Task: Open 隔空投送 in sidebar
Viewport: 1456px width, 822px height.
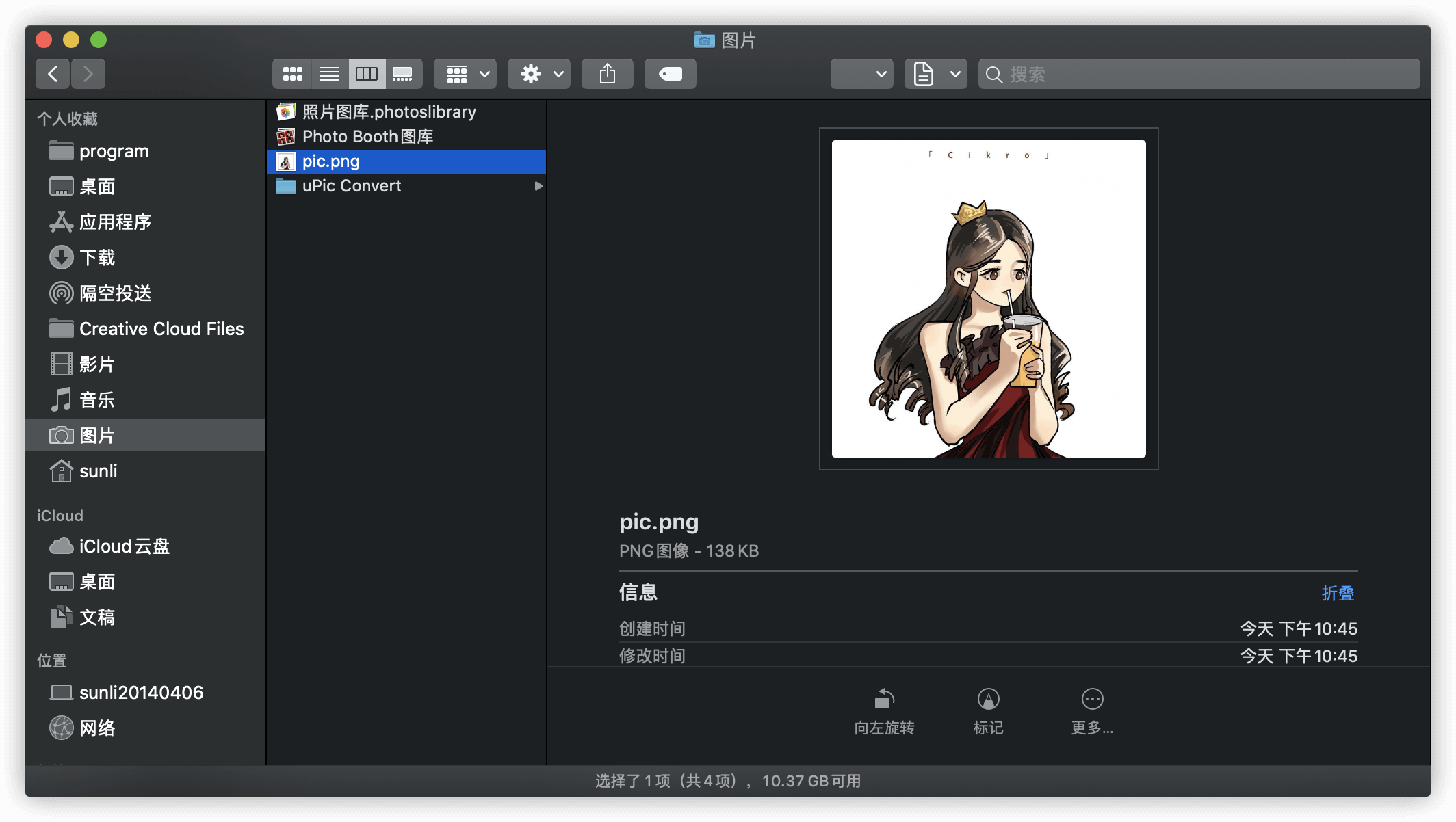Action: click(145, 293)
